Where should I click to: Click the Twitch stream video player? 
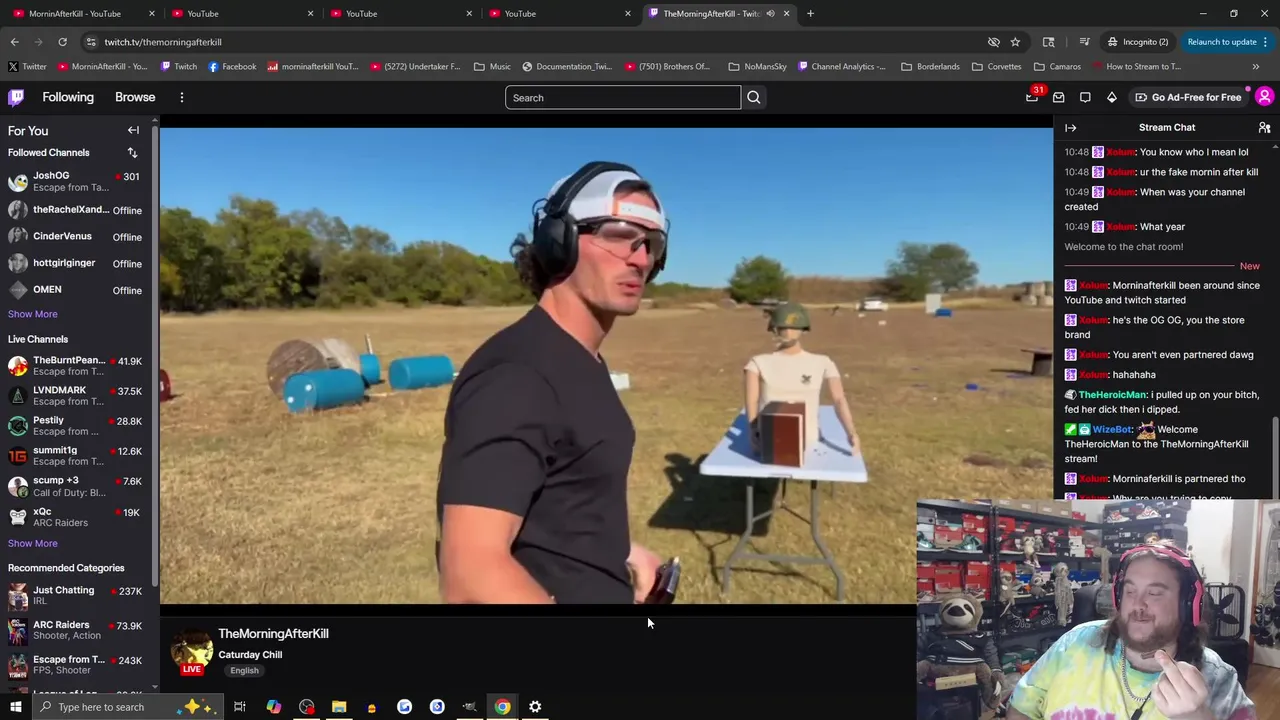pyautogui.click(x=606, y=365)
